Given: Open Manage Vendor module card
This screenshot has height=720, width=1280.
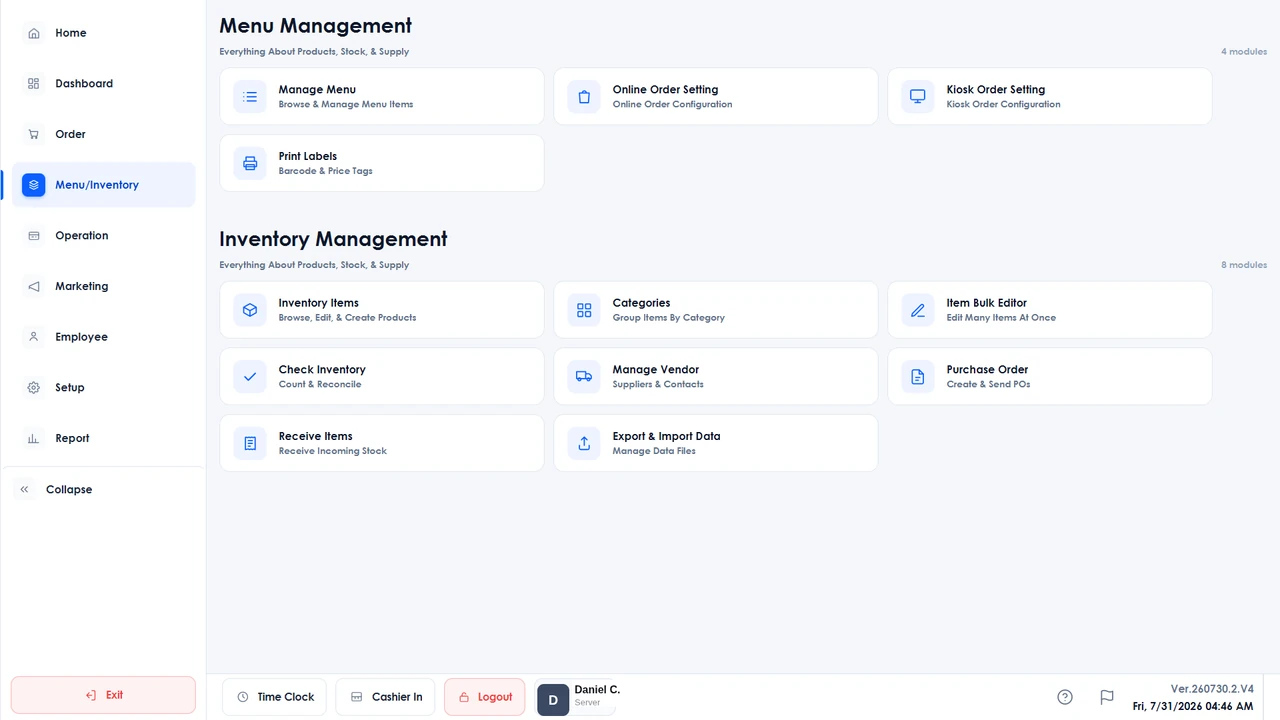Looking at the screenshot, I should 716,377.
